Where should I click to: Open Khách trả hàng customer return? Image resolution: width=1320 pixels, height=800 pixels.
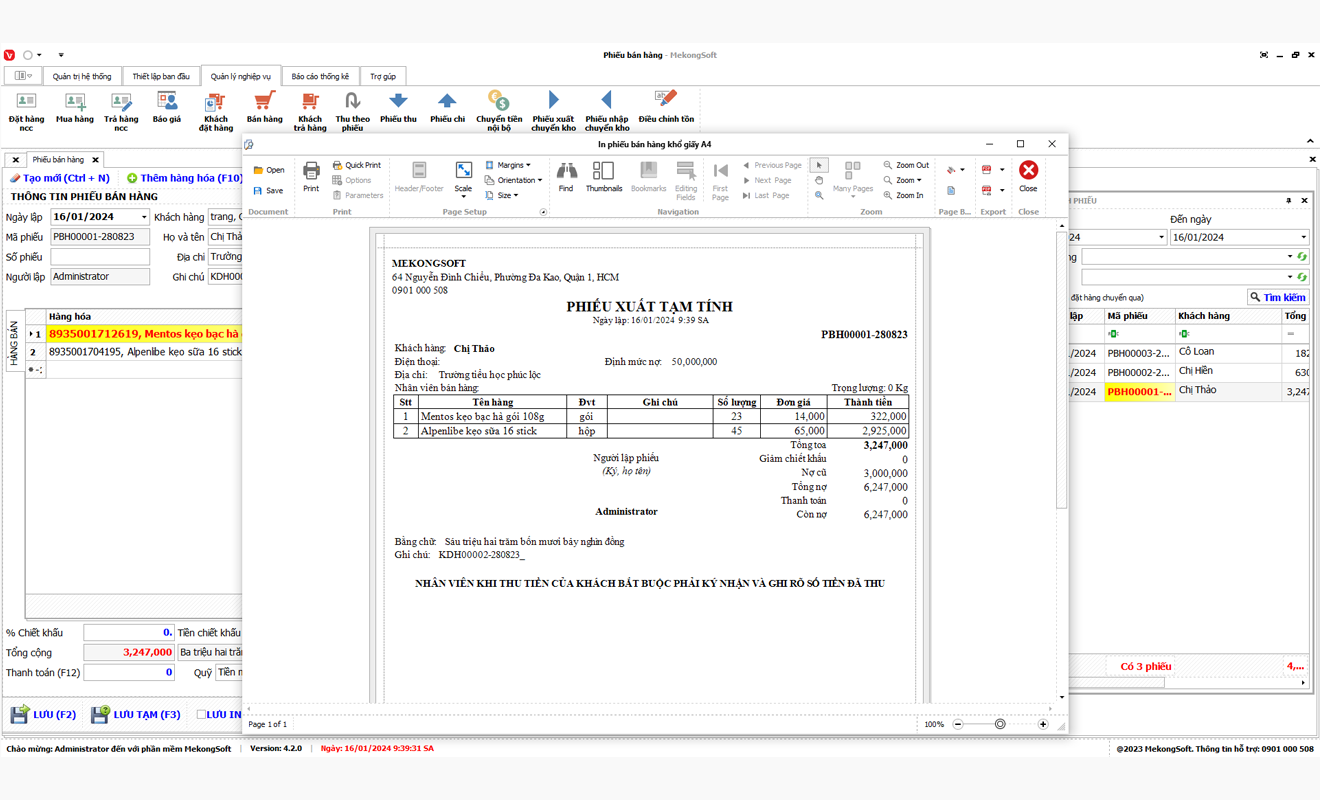[x=310, y=112]
